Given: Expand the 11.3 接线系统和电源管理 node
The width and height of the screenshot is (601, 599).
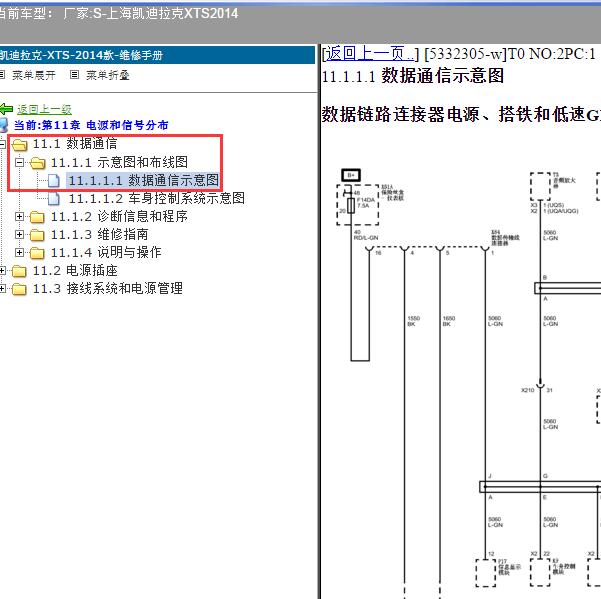Looking at the screenshot, I should point(2,289).
